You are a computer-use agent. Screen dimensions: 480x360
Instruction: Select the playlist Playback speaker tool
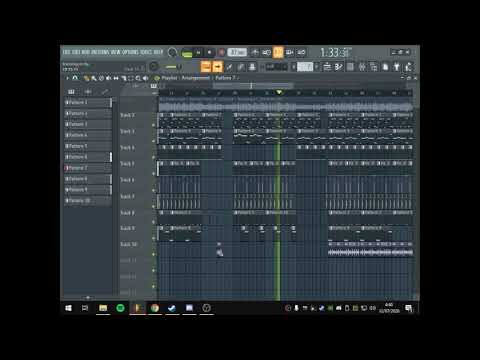click(x=146, y=78)
